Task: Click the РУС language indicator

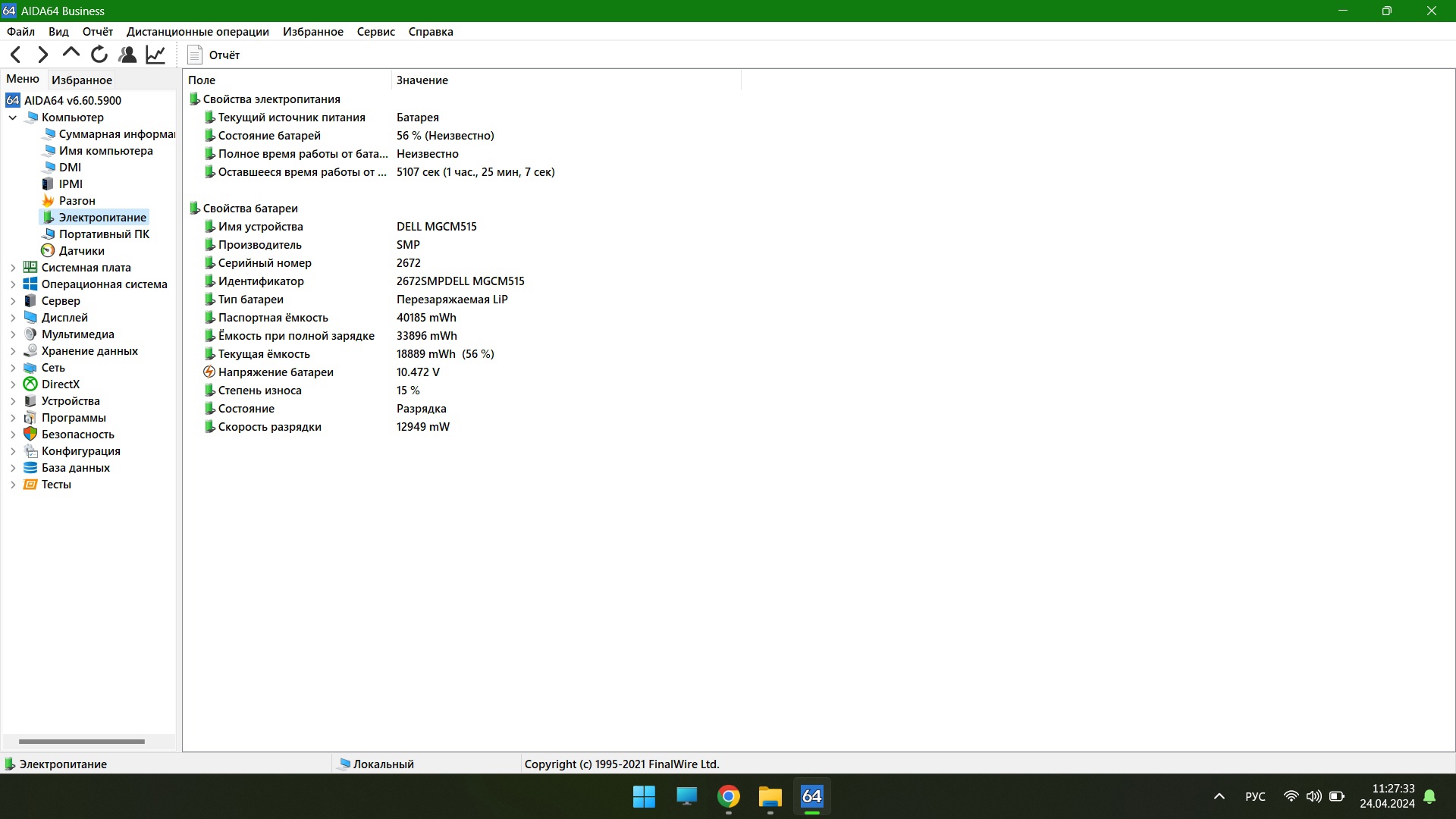Action: pyautogui.click(x=1255, y=796)
